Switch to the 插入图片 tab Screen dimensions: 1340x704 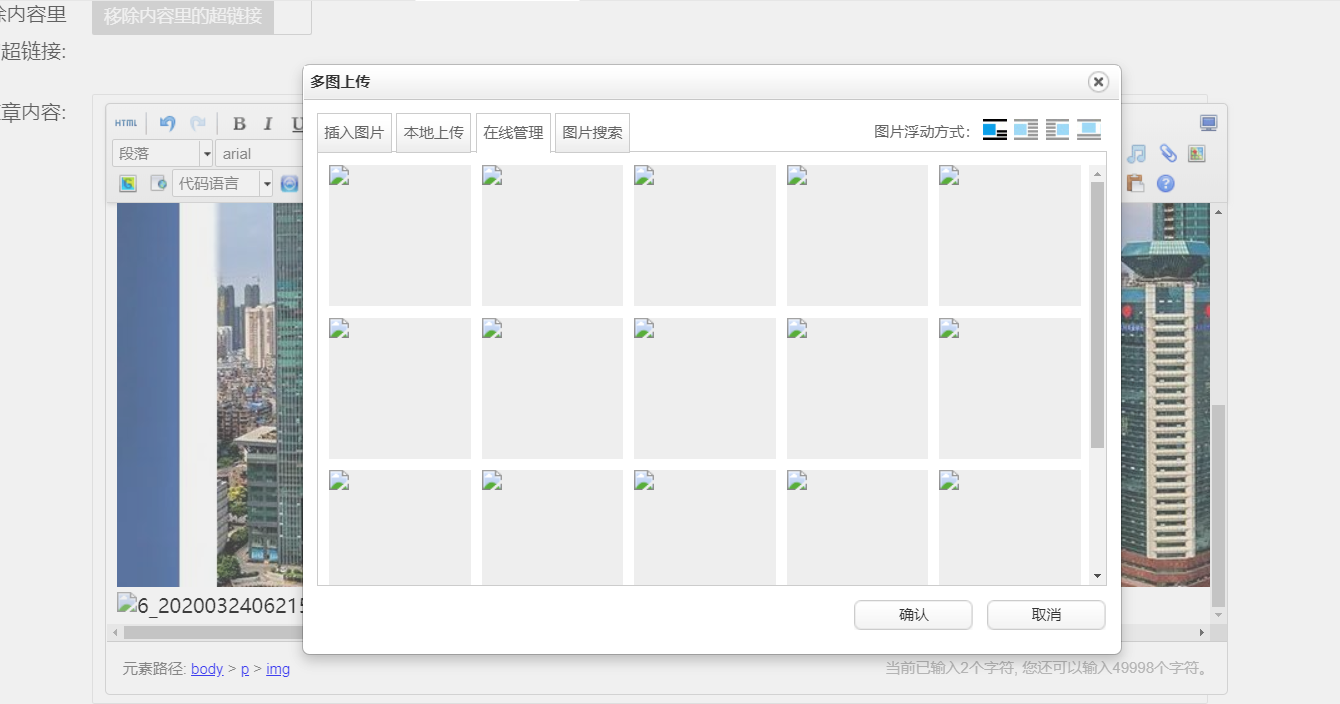point(354,132)
